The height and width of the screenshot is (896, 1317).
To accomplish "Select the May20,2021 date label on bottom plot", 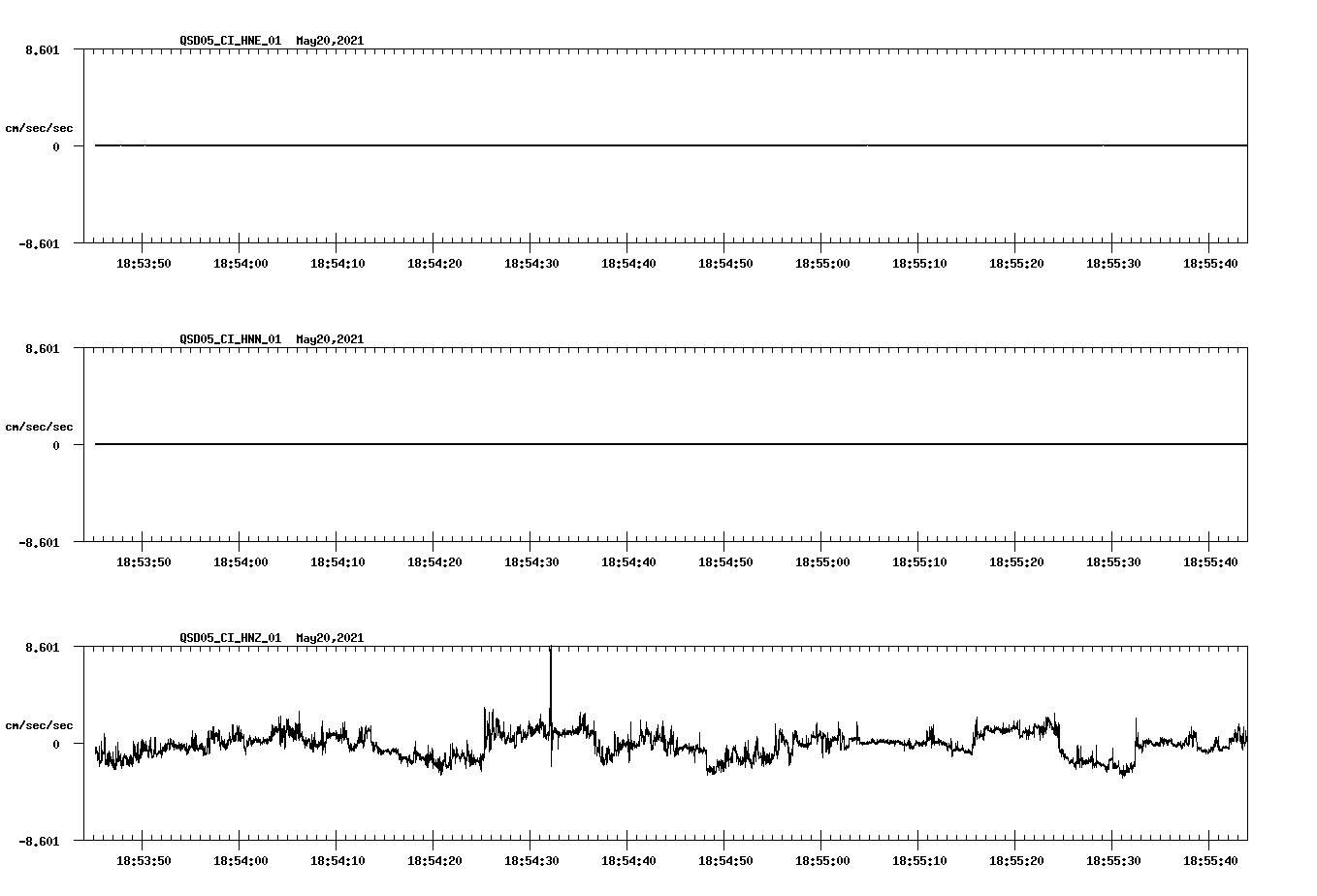I will pyautogui.click(x=330, y=637).
